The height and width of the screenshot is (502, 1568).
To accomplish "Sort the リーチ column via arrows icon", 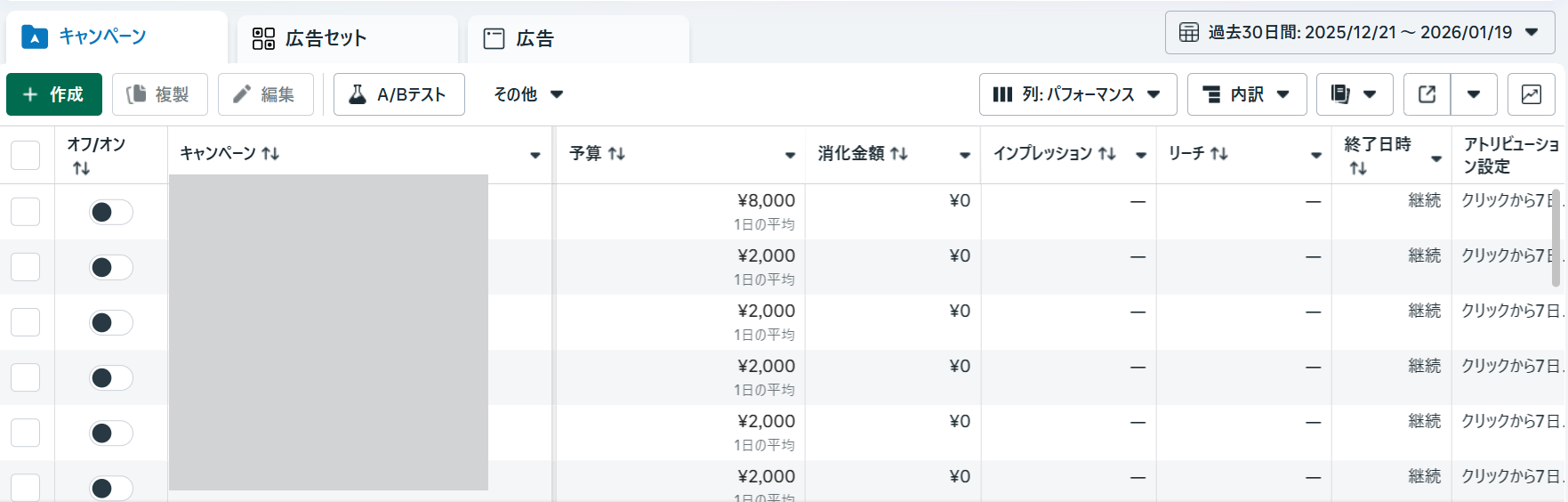I will [1219, 154].
